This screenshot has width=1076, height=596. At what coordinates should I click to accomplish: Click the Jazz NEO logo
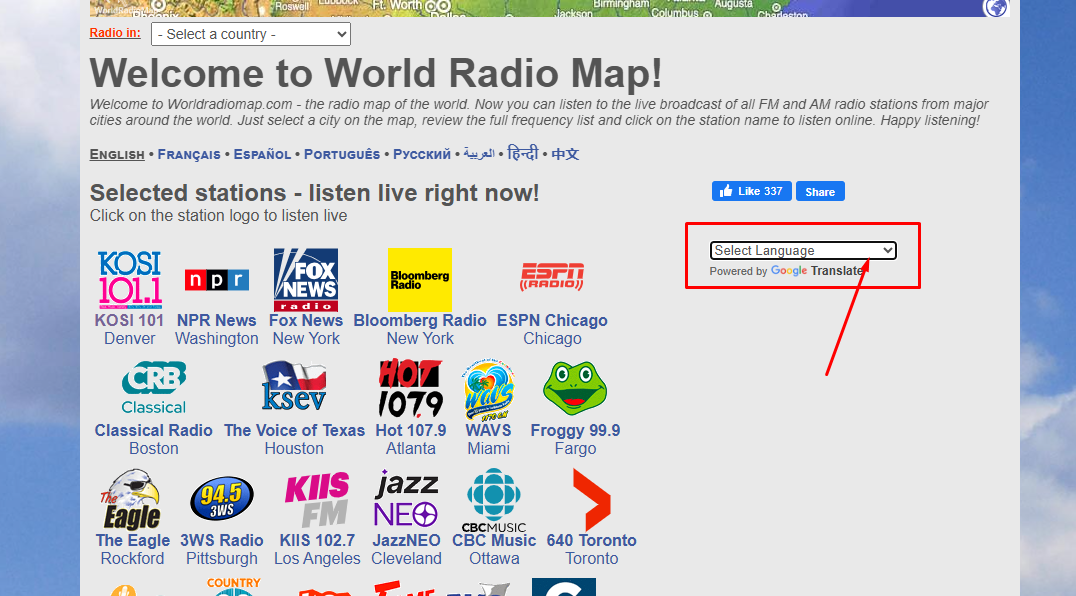pos(406,499)
